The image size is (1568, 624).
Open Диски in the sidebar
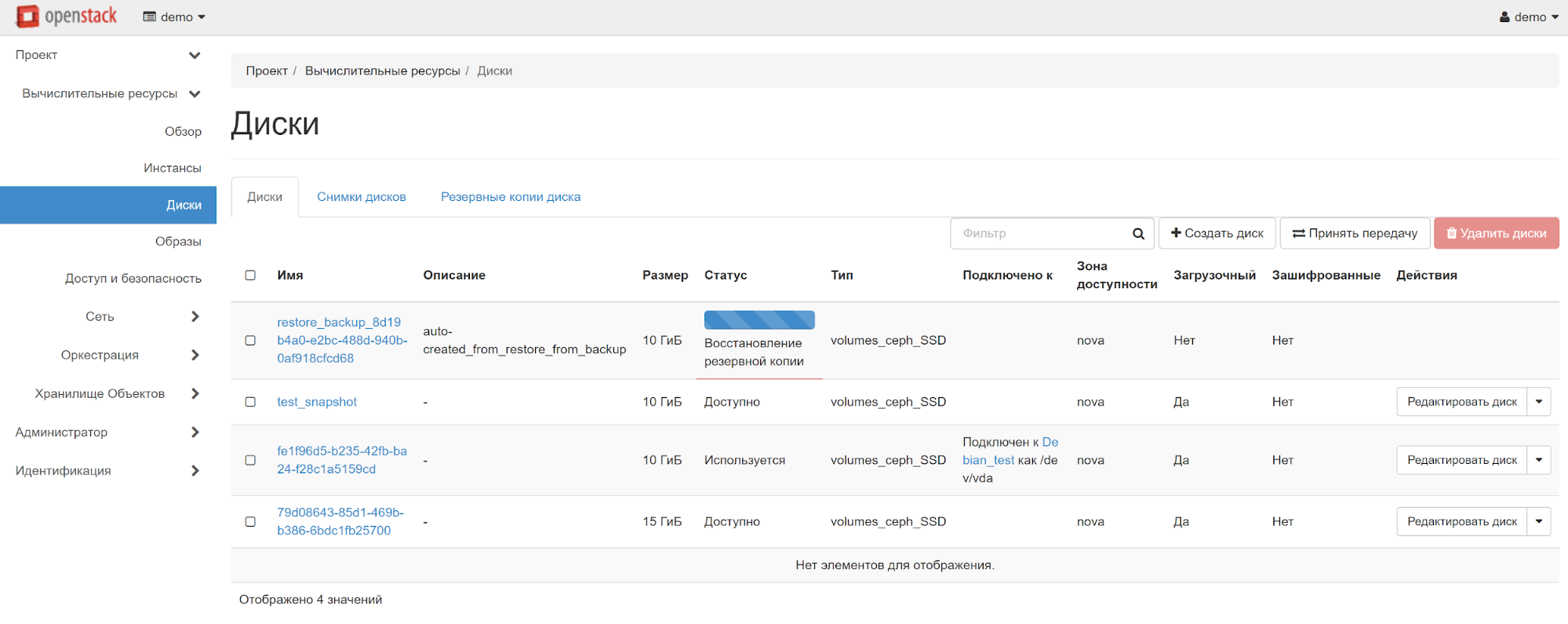pos(108,205)
